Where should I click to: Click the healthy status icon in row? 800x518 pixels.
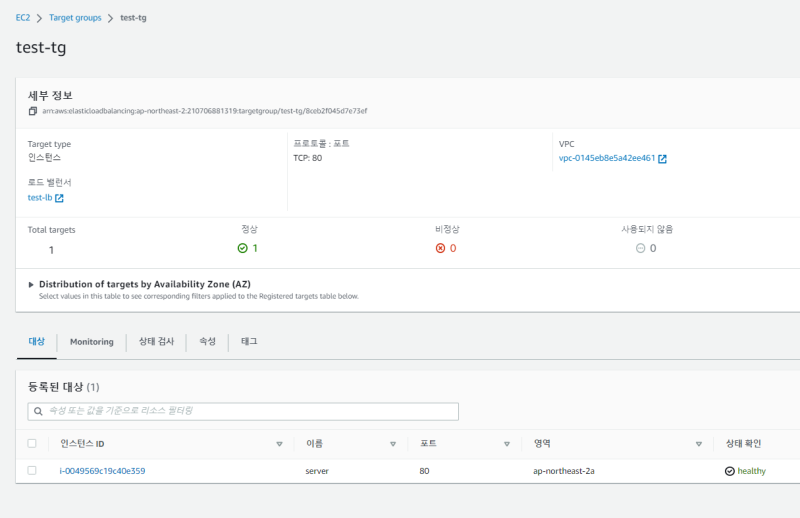click(730, 471)
